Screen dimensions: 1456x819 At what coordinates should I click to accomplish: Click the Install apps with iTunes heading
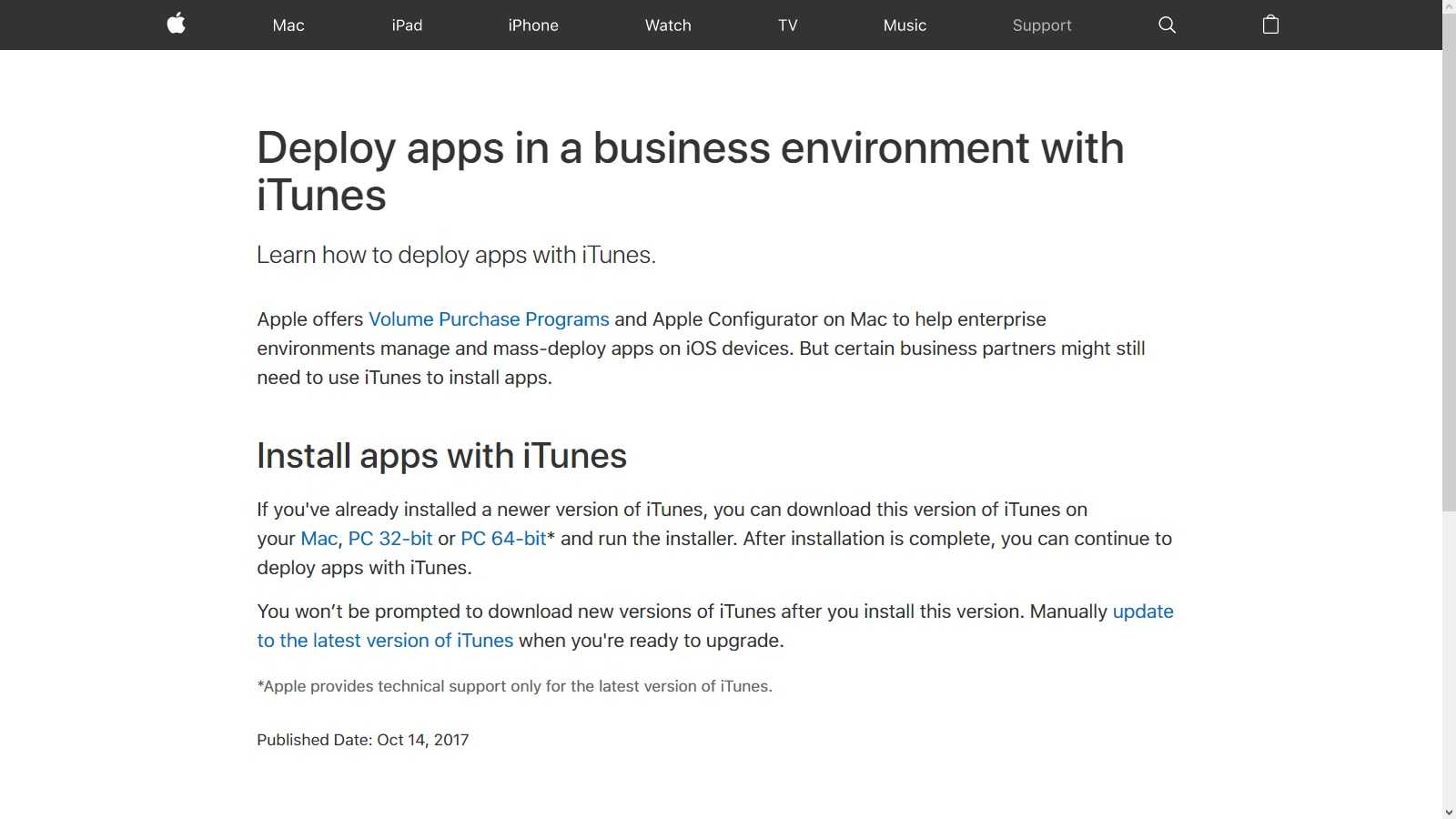coord(441,455)
